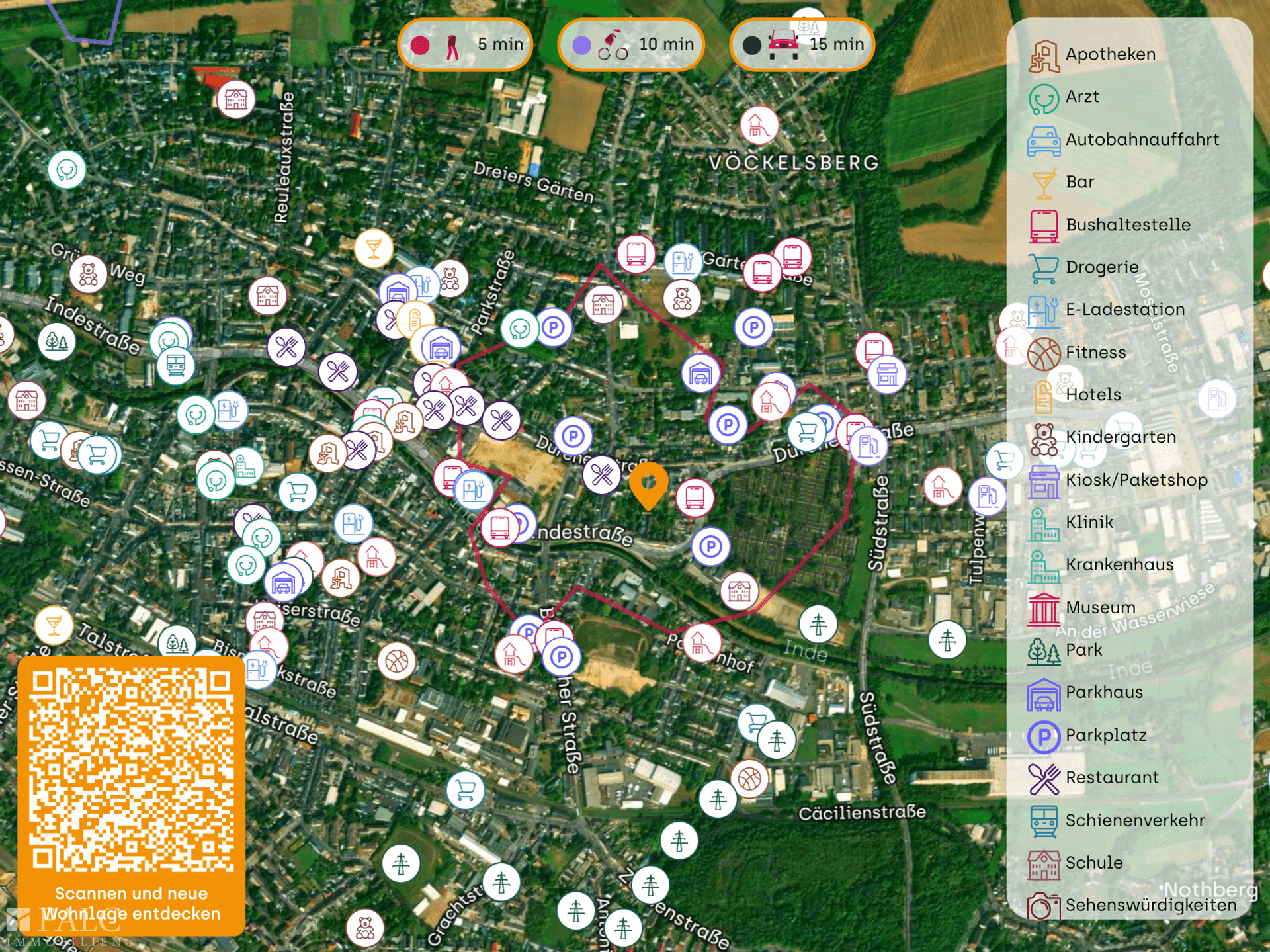
Task: Click the 'Restaurant' legend label
Action: point(1112,777)
